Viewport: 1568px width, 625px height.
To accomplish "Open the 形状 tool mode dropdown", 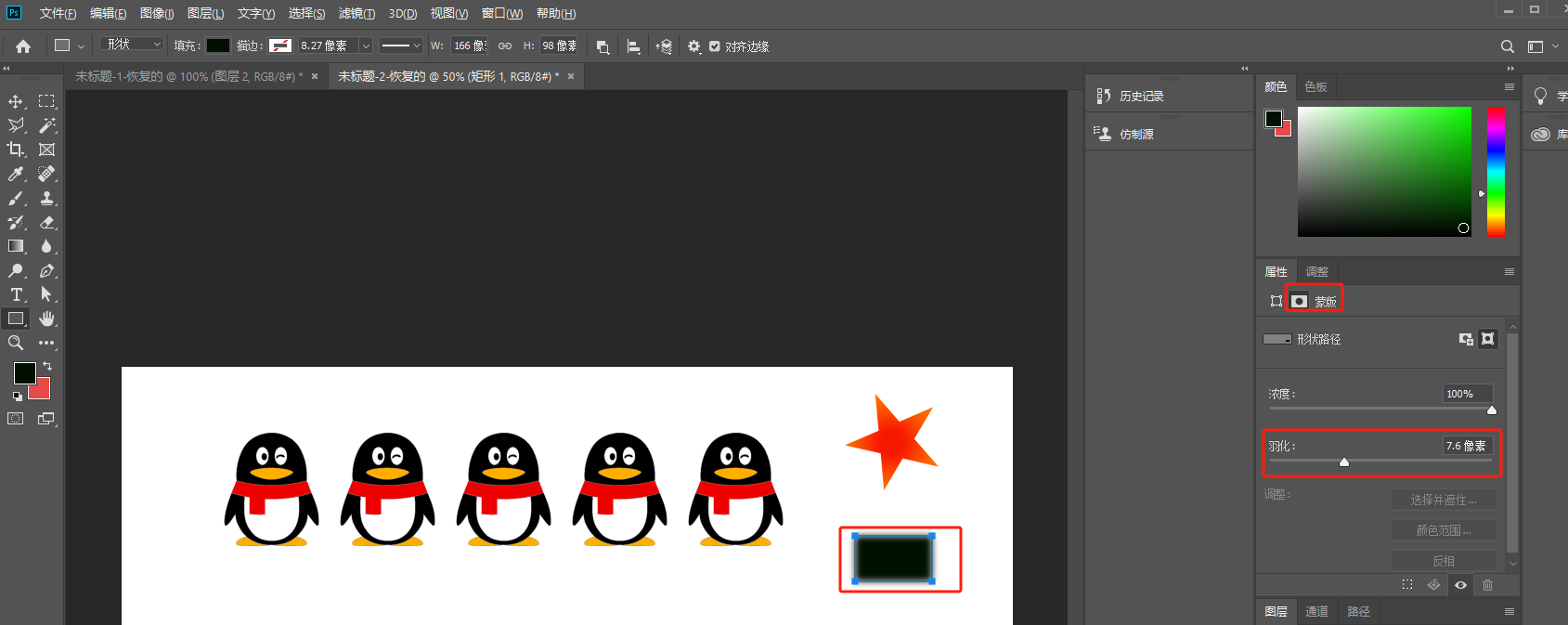I will [x=133, y=45].
